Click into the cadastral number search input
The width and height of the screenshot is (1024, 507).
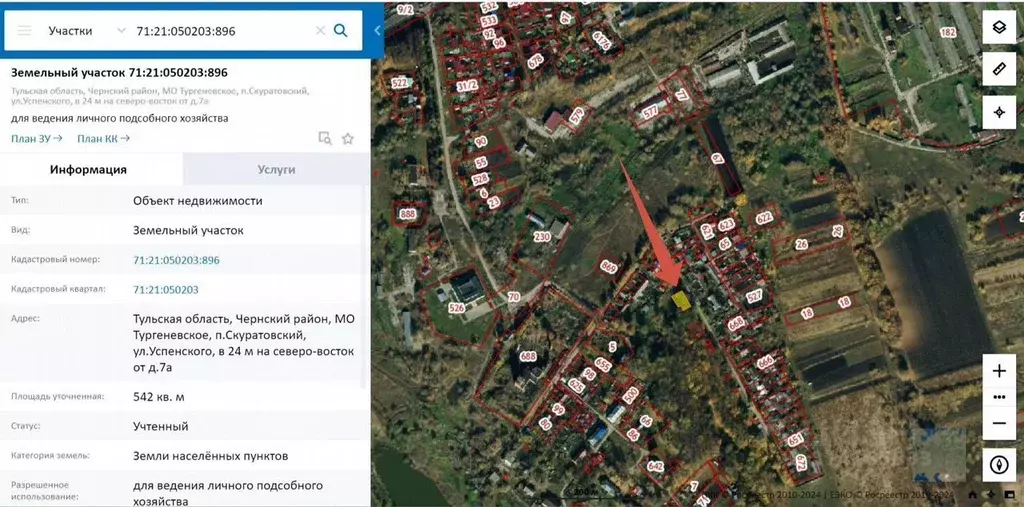point(220,31)
